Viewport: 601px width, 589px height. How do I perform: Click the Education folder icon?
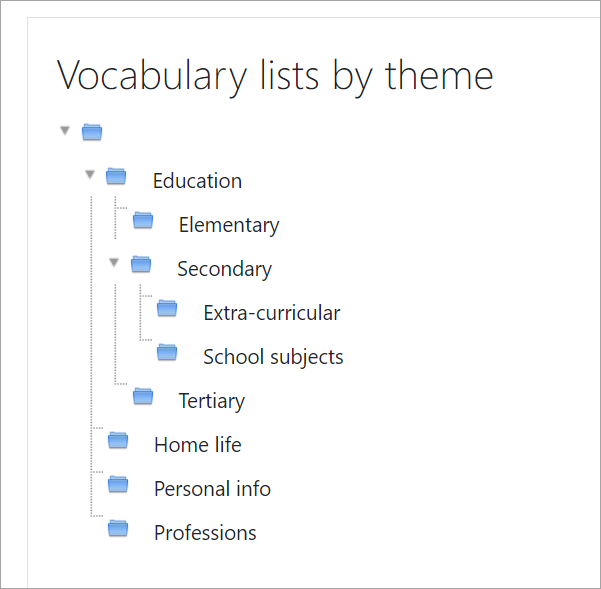[x=117, y=177]
